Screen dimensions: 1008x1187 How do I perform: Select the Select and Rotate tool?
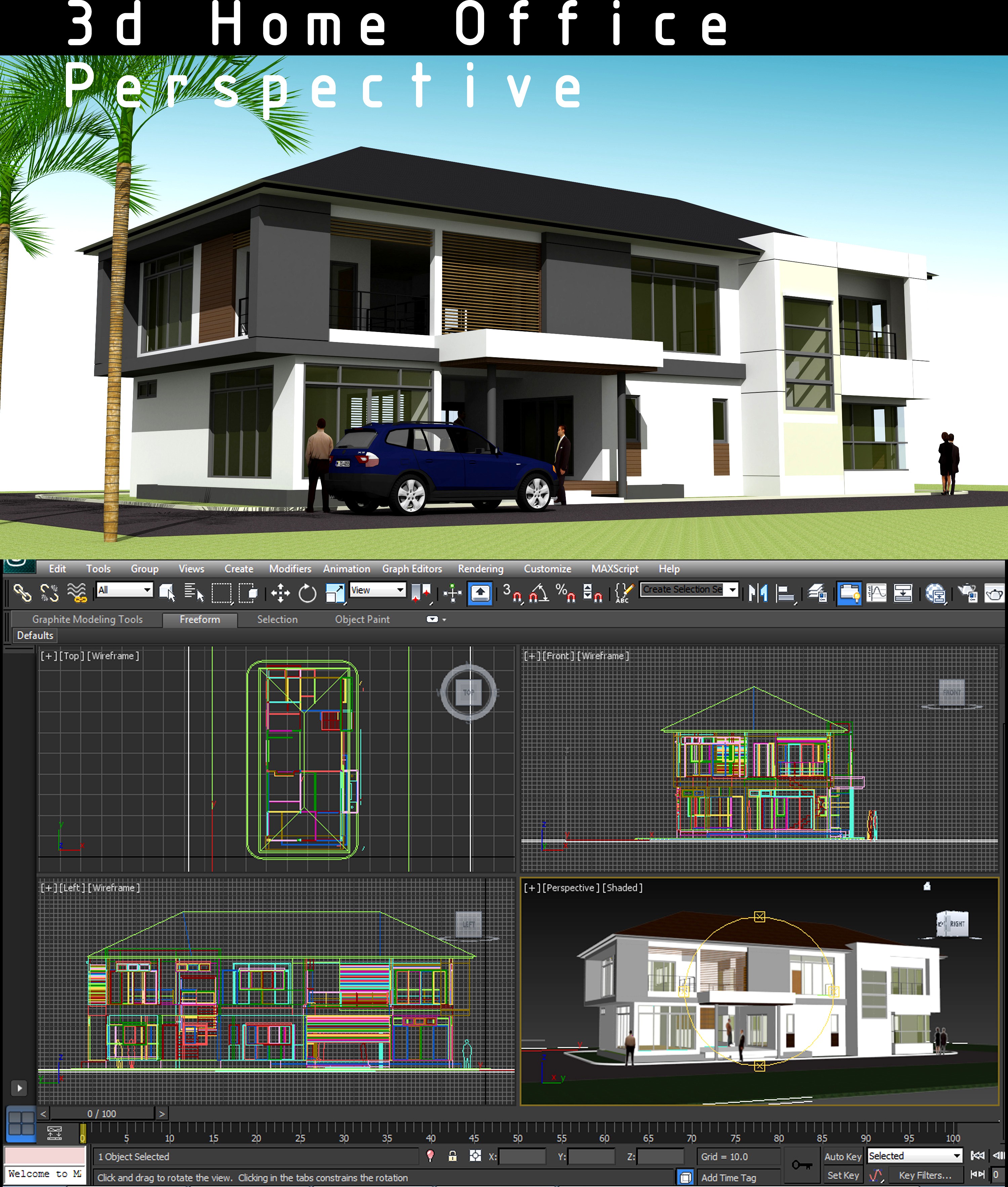(307, 593)
